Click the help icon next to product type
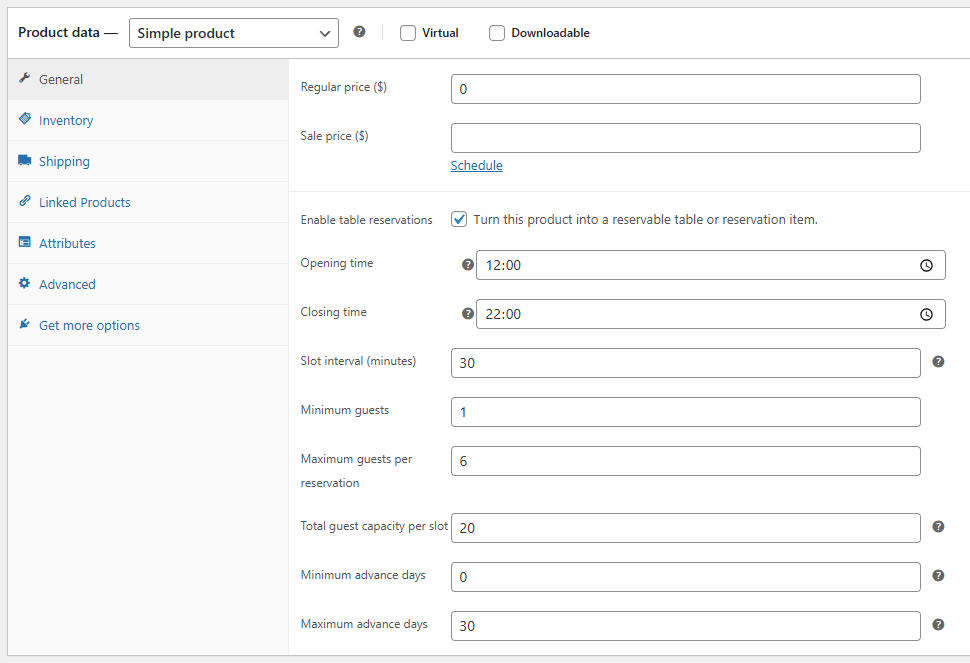 point(359,31)
